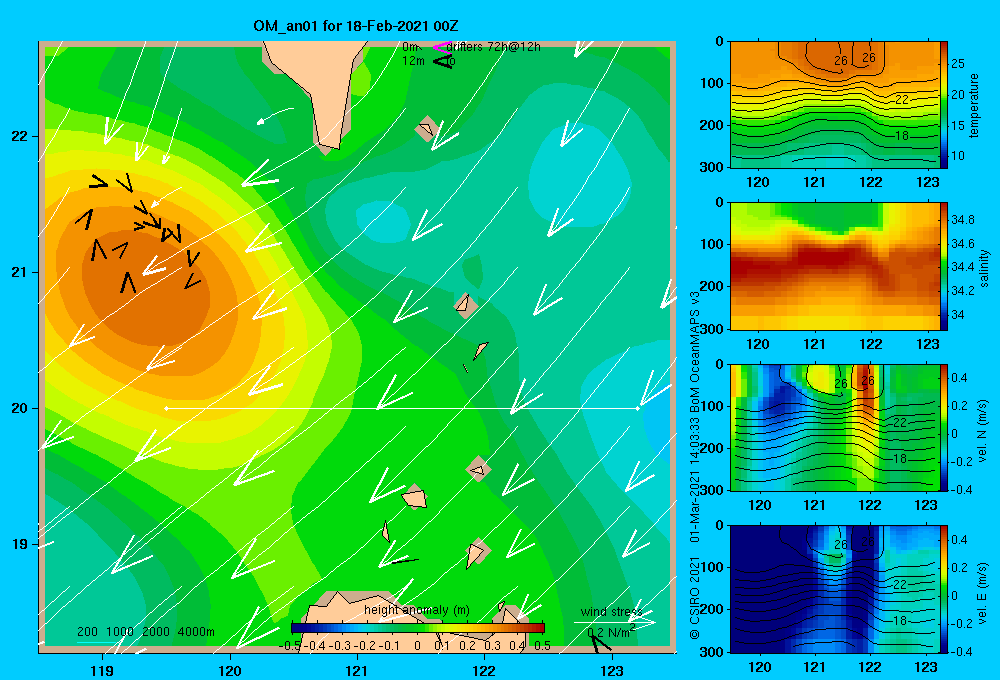Click '25' on the temperature colorbar
The width and height of the screenshot is (1000, 680).
pyautogui.click(x=958, y=64)
